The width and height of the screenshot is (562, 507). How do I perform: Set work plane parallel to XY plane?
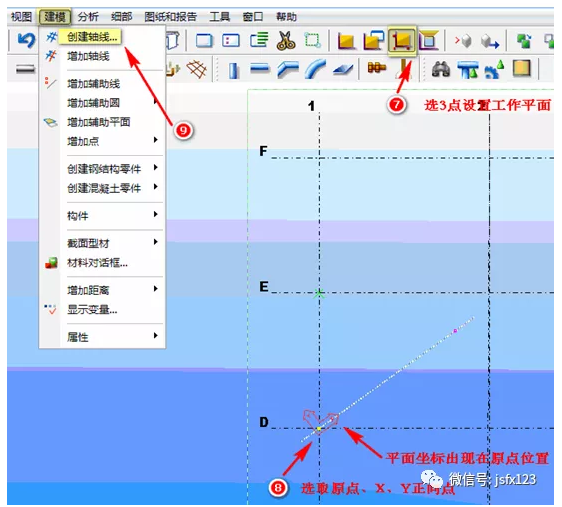point(346,41)
